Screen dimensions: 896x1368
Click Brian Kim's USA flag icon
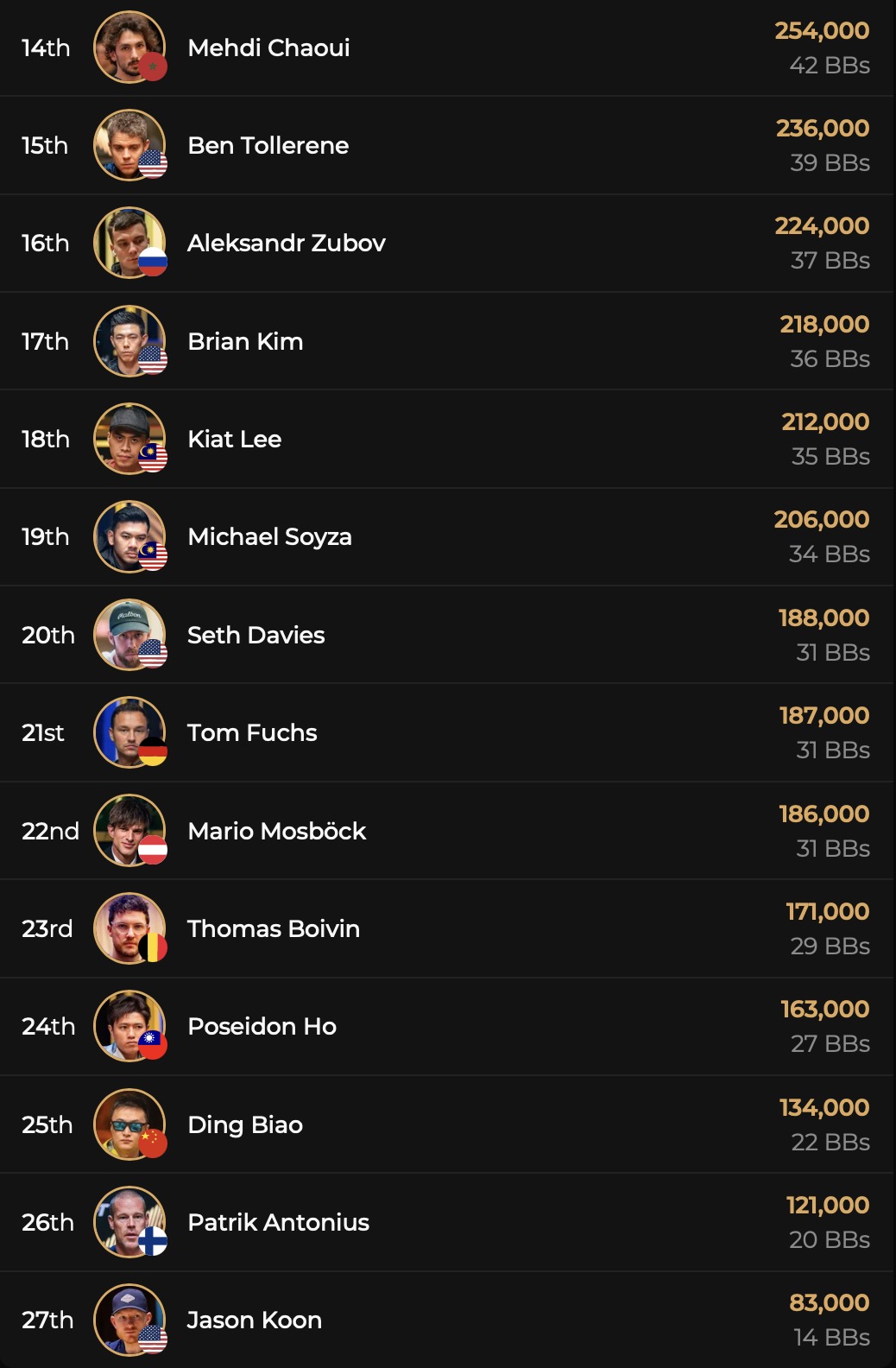(x=153, y=360)
